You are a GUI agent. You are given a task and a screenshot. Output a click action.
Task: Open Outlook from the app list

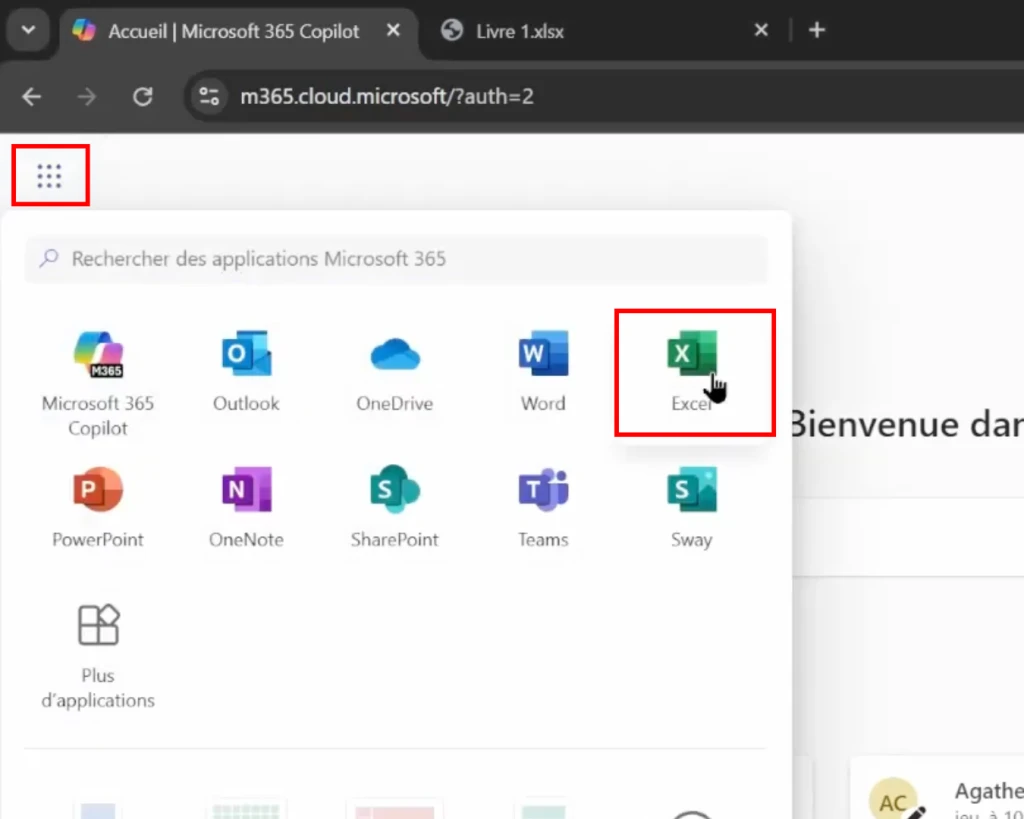[x=246, y=372]
